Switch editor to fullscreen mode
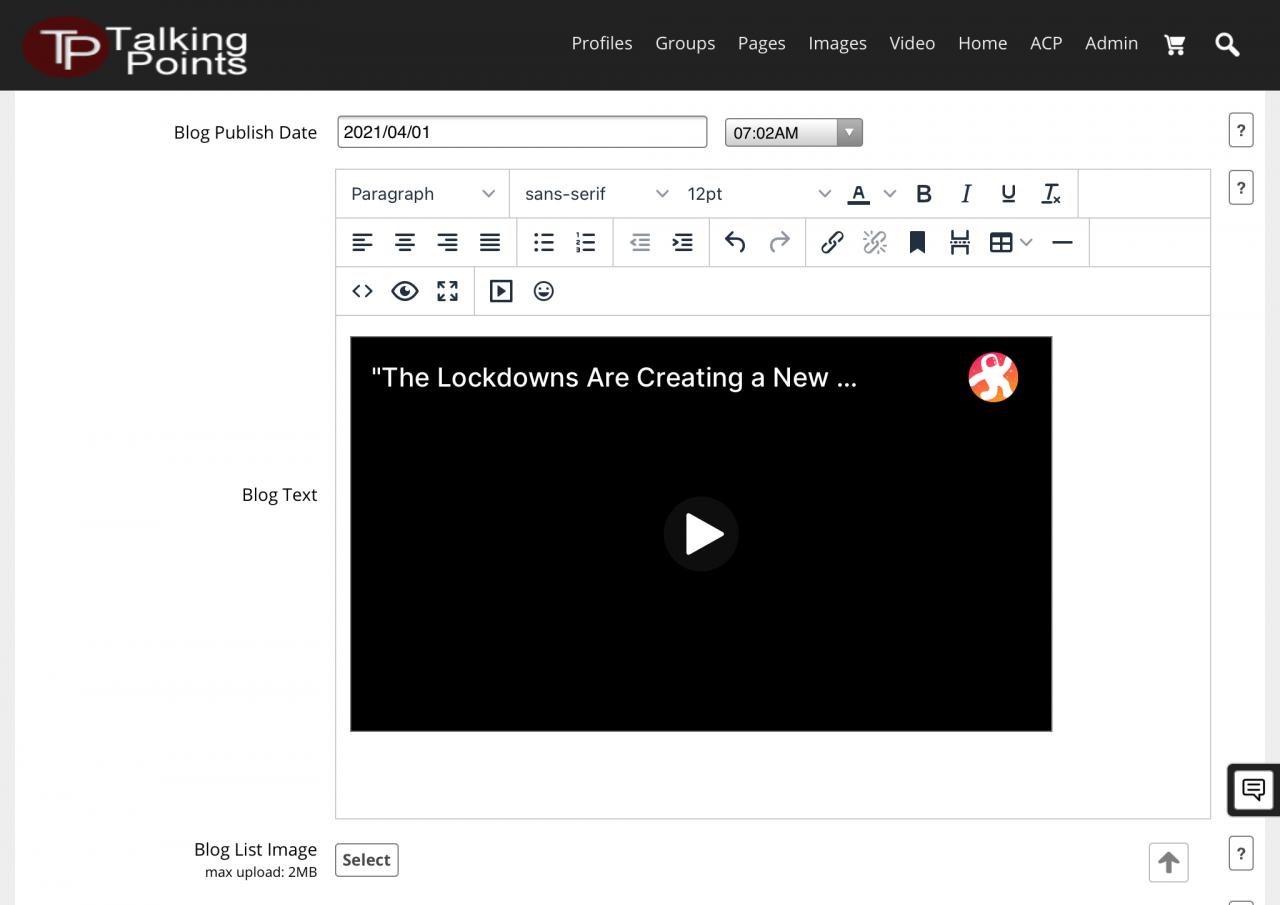This screenshot has height=905, width=1280. click(447, 291)
